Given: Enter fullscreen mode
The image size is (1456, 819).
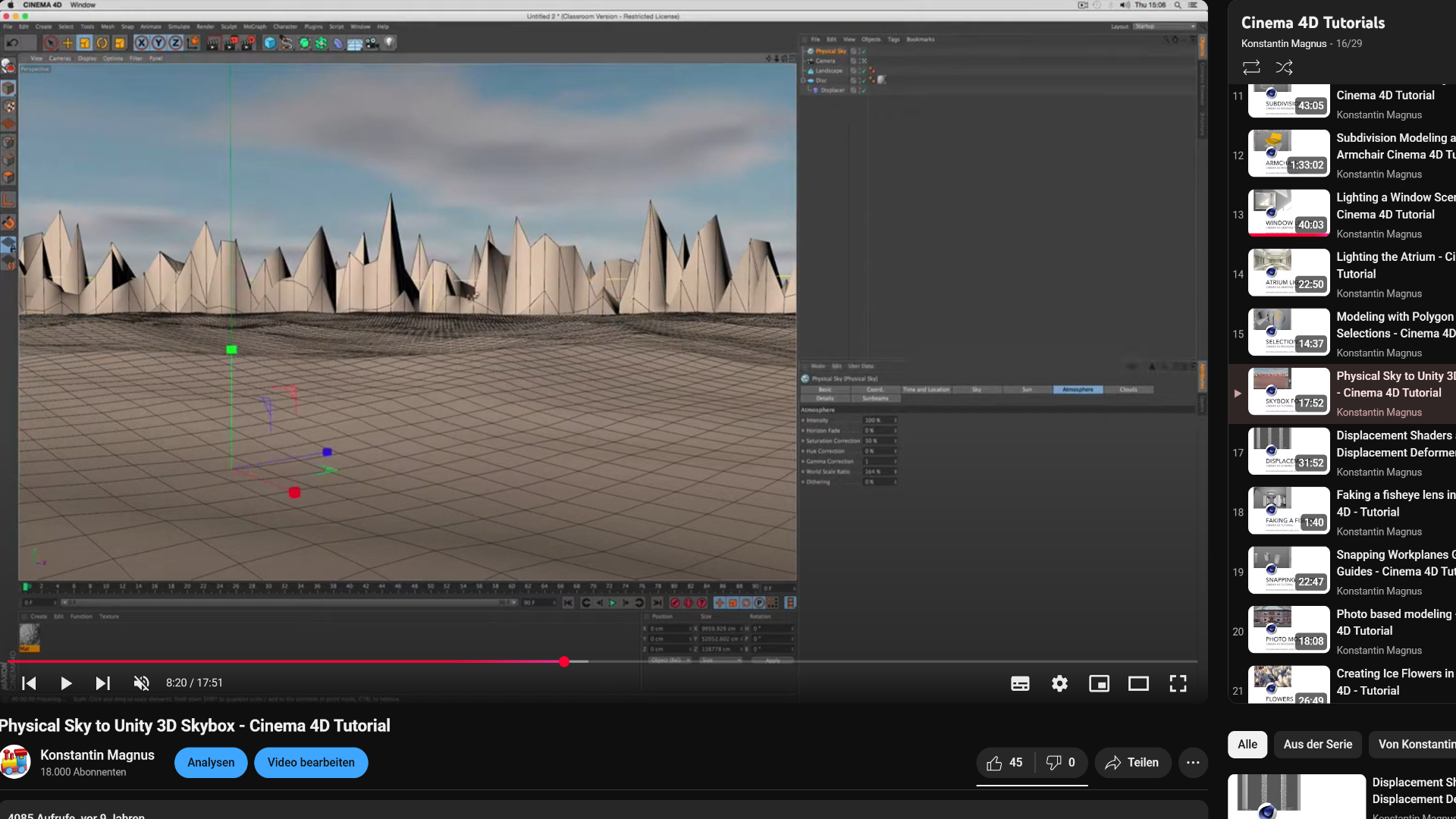Looking at the screenshot, I should click(x=1178, y=683).
